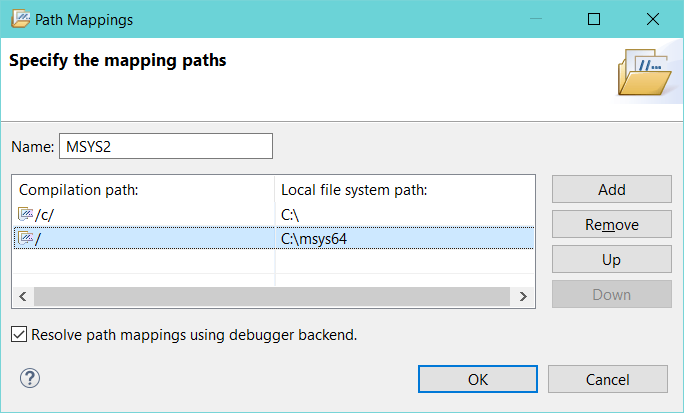The width and height of the screenshot is (684, 413).
Task: Select the C:\ local path cell
Action: tap(405, 215)
